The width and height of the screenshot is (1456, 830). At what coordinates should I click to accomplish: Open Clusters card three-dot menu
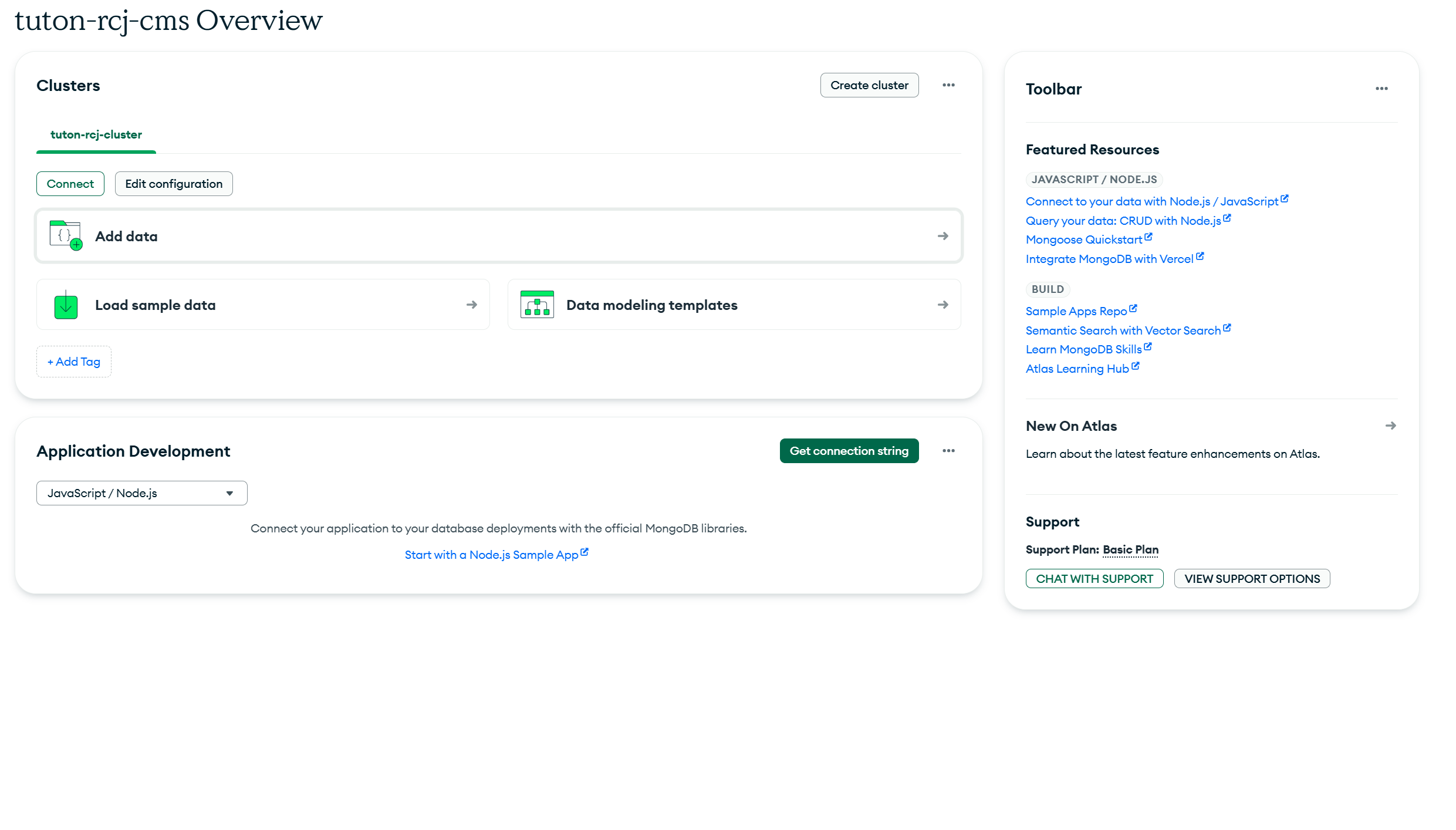pos(948,85)
